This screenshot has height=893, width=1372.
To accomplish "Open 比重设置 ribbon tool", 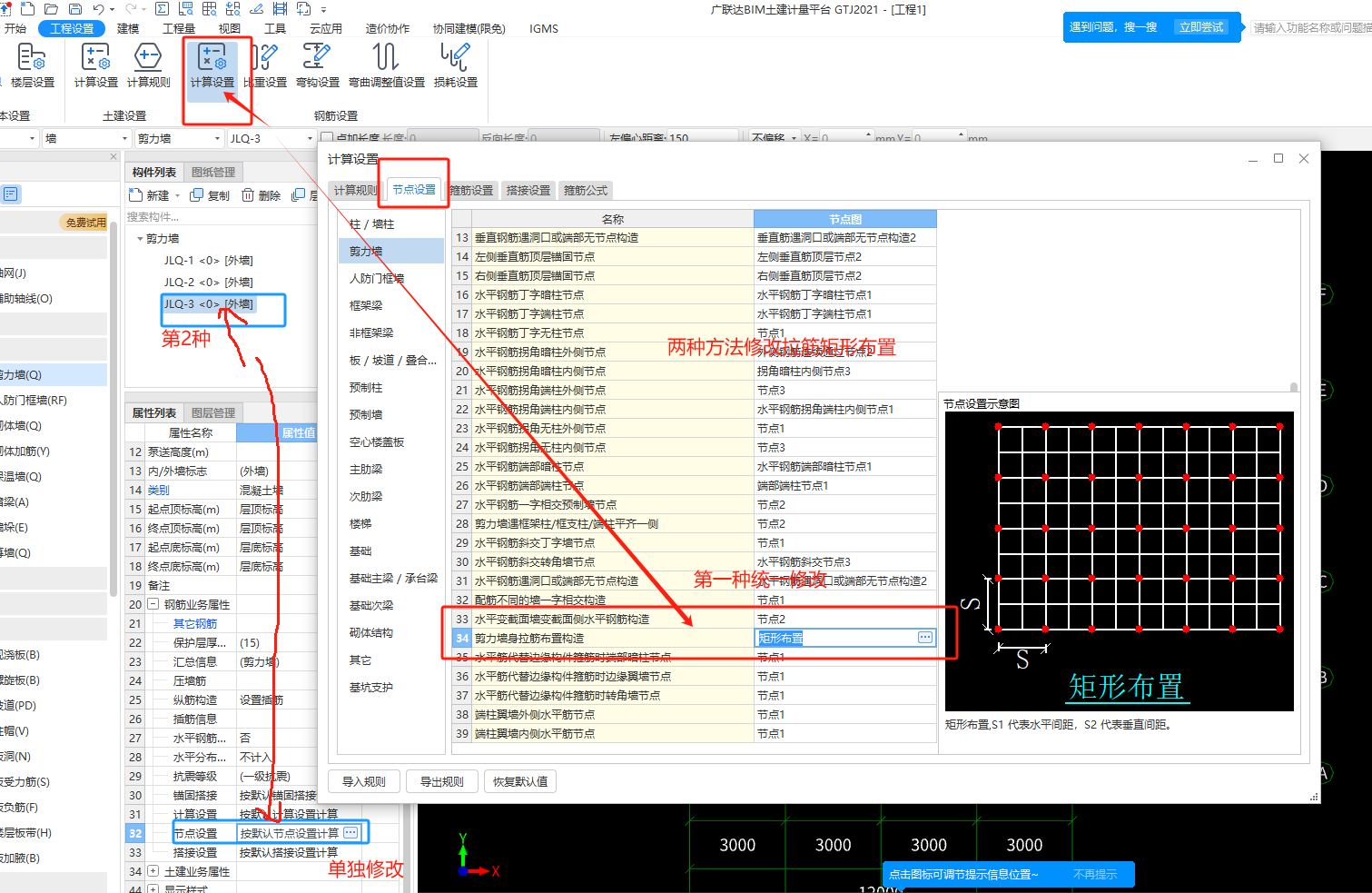I will 265,66.
